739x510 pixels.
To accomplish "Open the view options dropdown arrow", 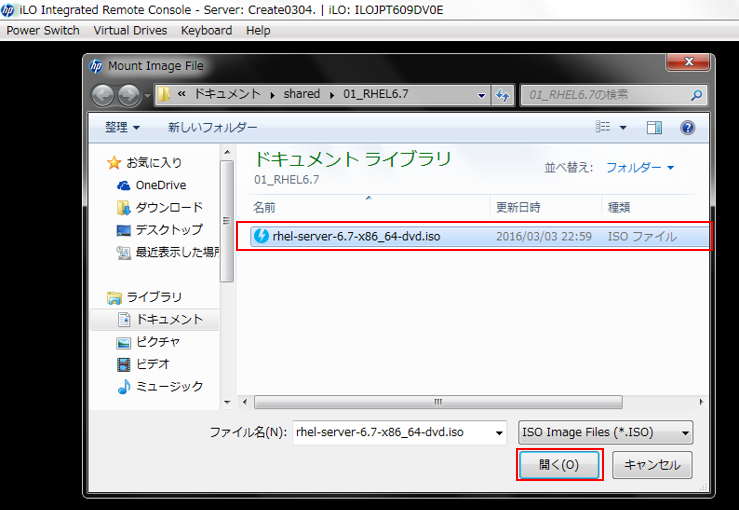I will (x=623, y=127).
